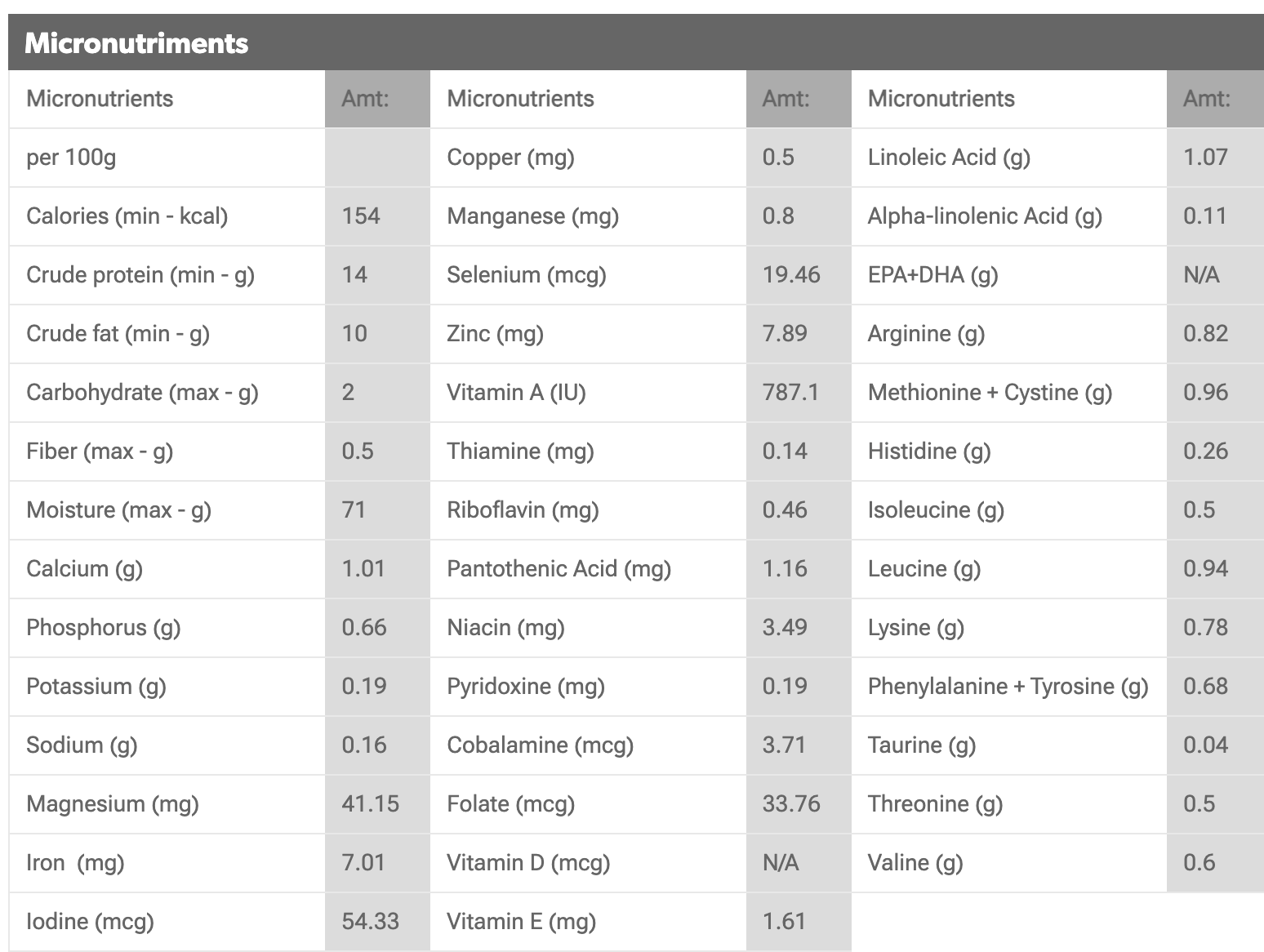Click the Vitamin E (mg) label
1264x952 pixels.
521,922
